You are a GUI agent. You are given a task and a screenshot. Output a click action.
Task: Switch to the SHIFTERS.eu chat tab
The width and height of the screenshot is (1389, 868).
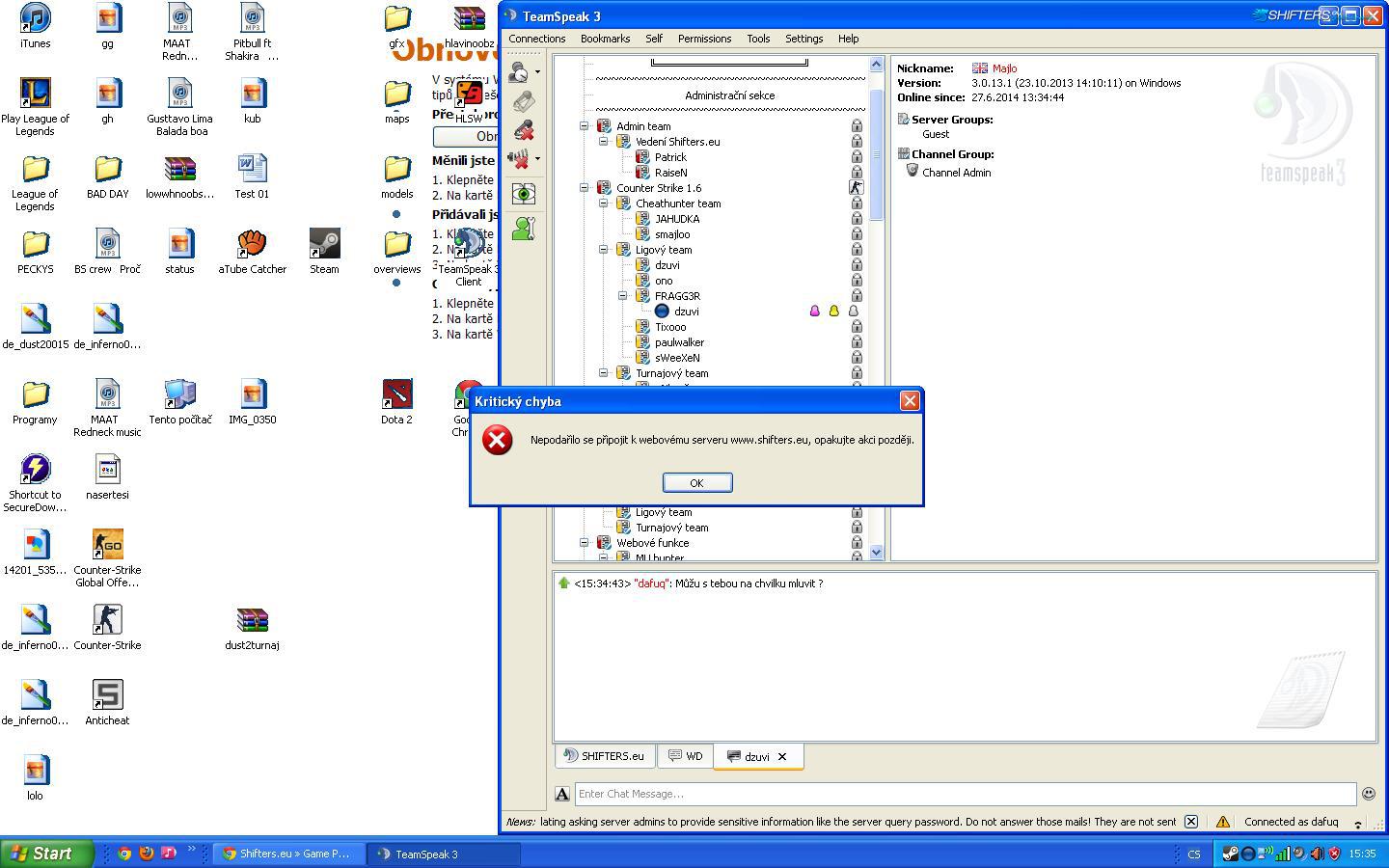[604, 756]
